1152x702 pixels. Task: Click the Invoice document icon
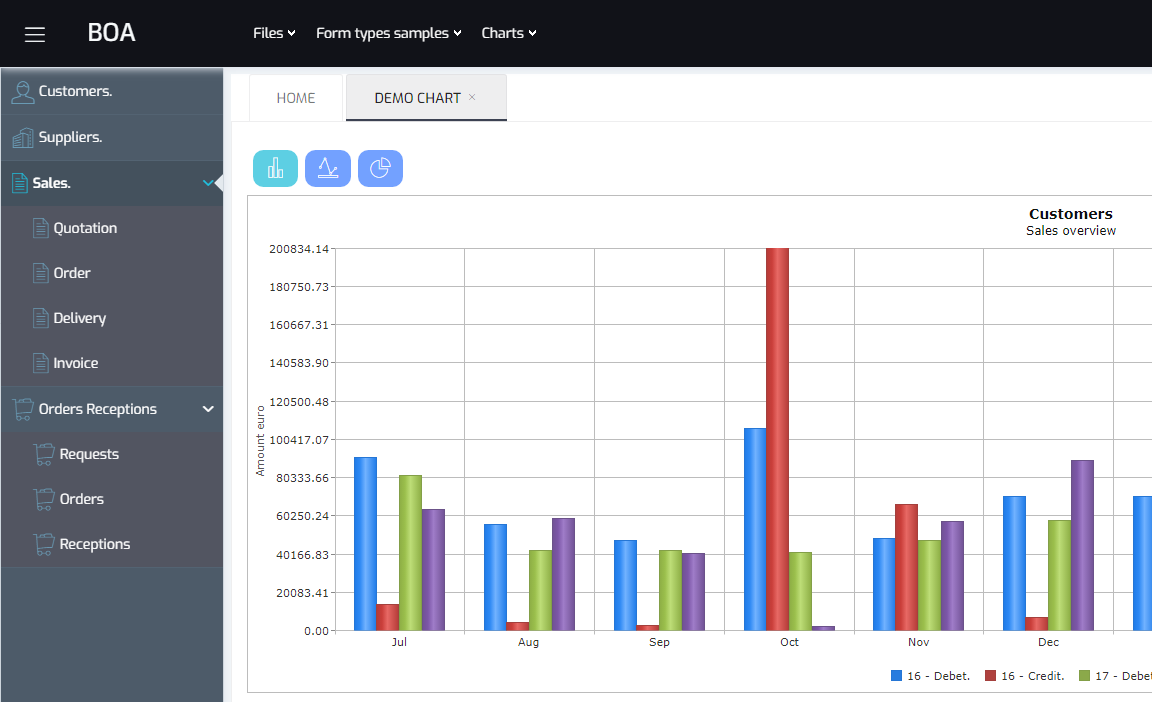point(40,363)
